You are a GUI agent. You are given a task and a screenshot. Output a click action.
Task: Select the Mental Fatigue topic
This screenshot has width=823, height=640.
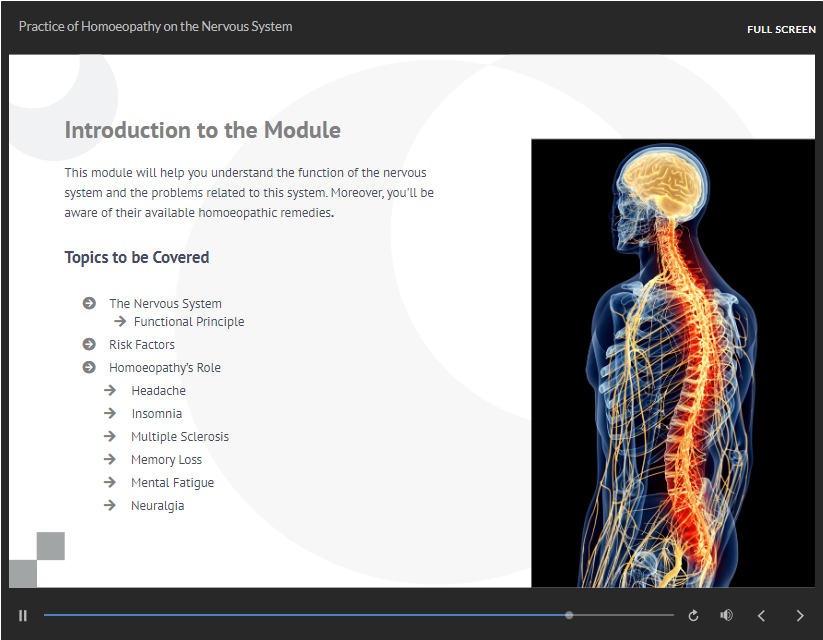click(x=172, y=483)
